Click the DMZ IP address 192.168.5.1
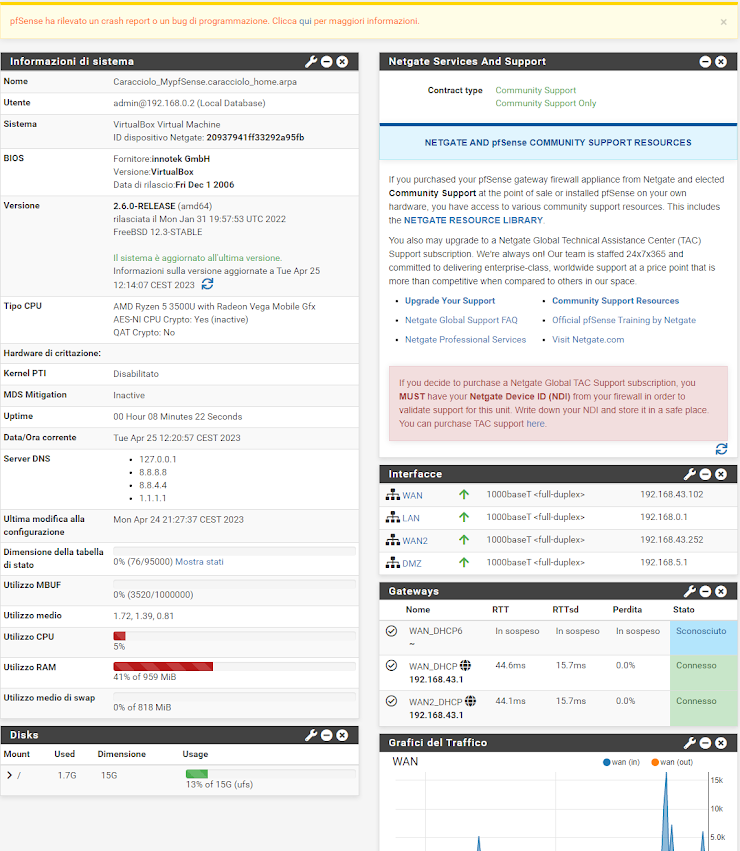 663,562
